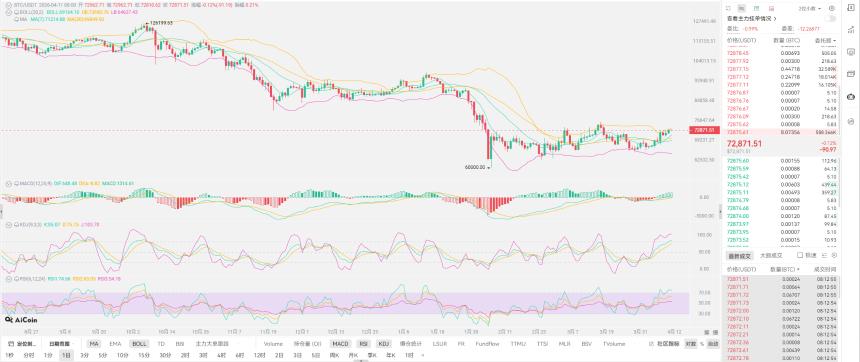Image resolution: width=860 pixels, height=362 pixels.
Task: Open the sidebar calendar icon
Action: [851, 73]
